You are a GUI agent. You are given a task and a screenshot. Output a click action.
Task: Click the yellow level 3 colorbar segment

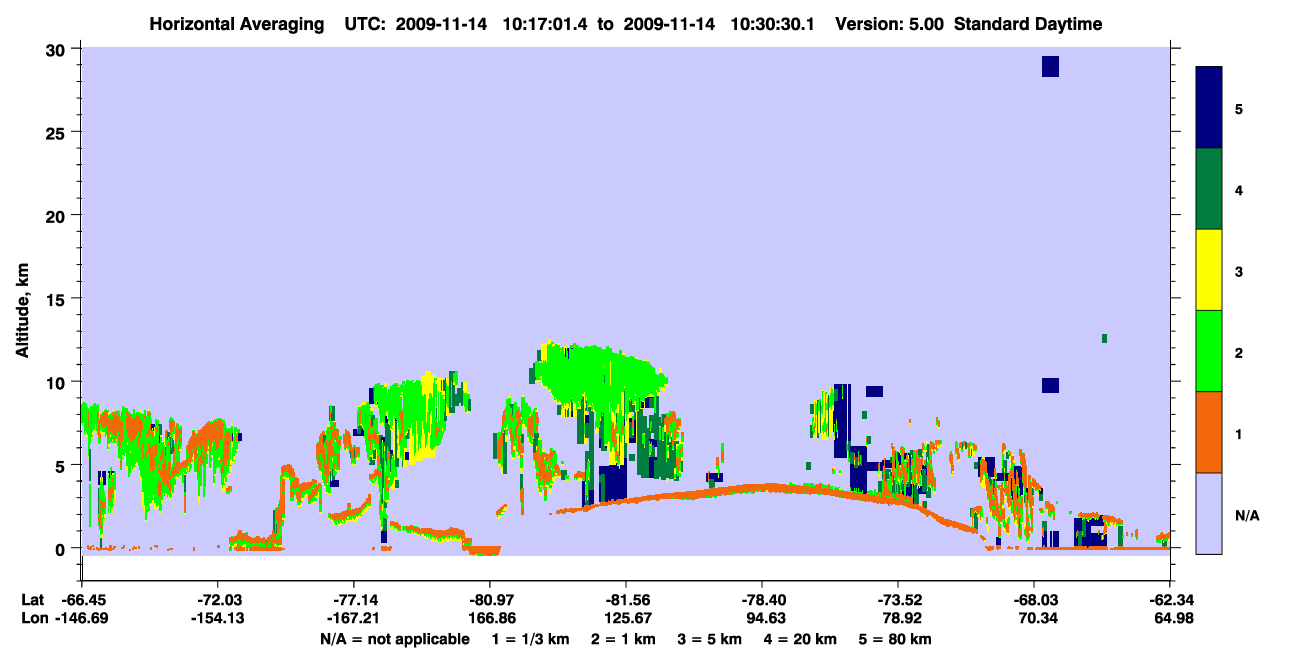[x=1209, y=270]
